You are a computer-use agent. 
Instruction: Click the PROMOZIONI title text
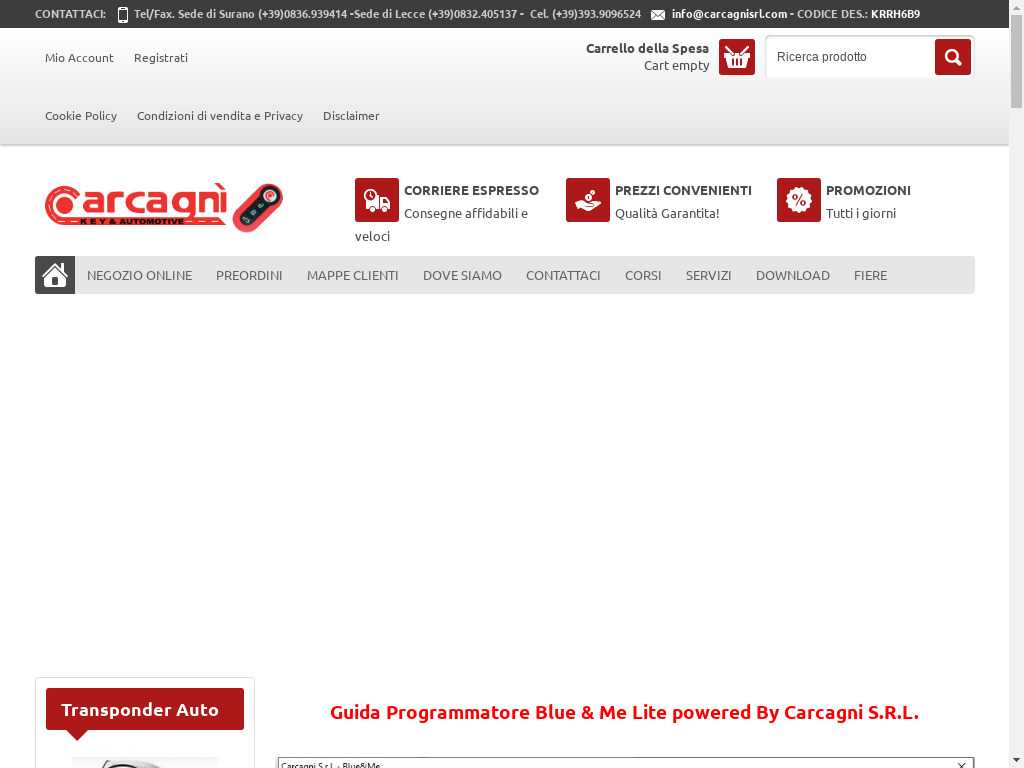pyautogui.click(x=869, y=190)
